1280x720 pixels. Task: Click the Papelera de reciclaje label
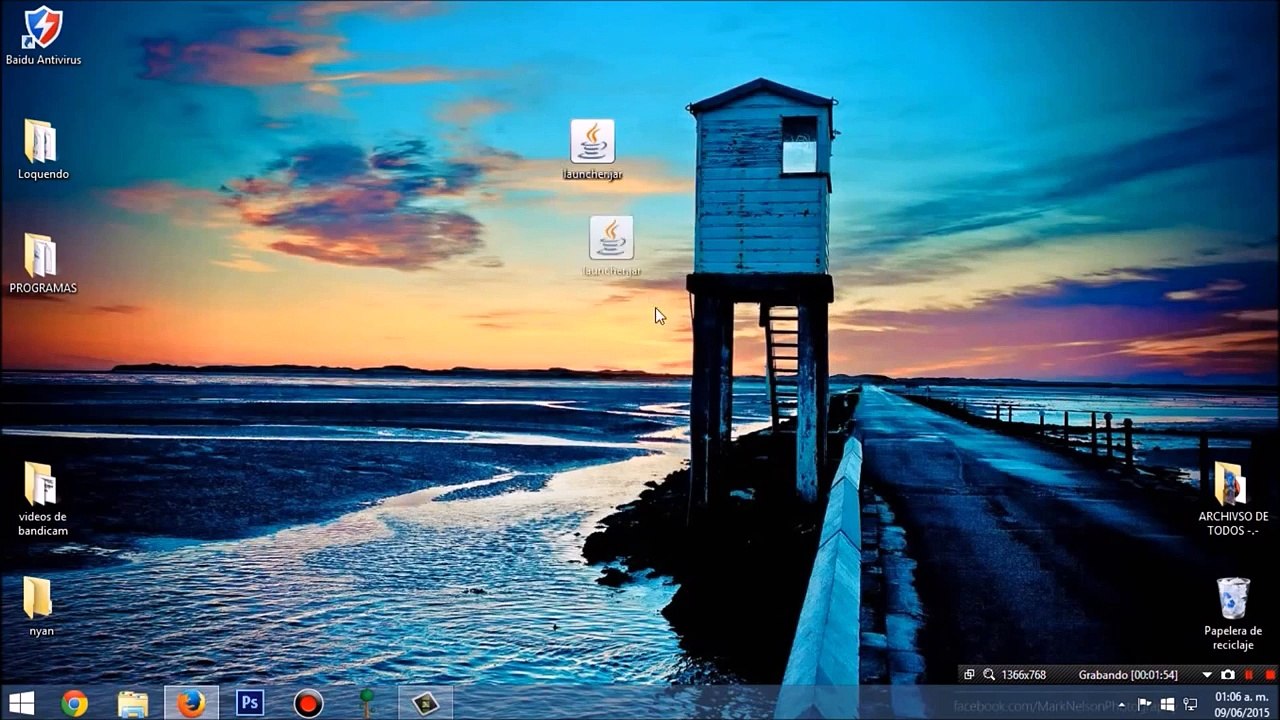1233,638
